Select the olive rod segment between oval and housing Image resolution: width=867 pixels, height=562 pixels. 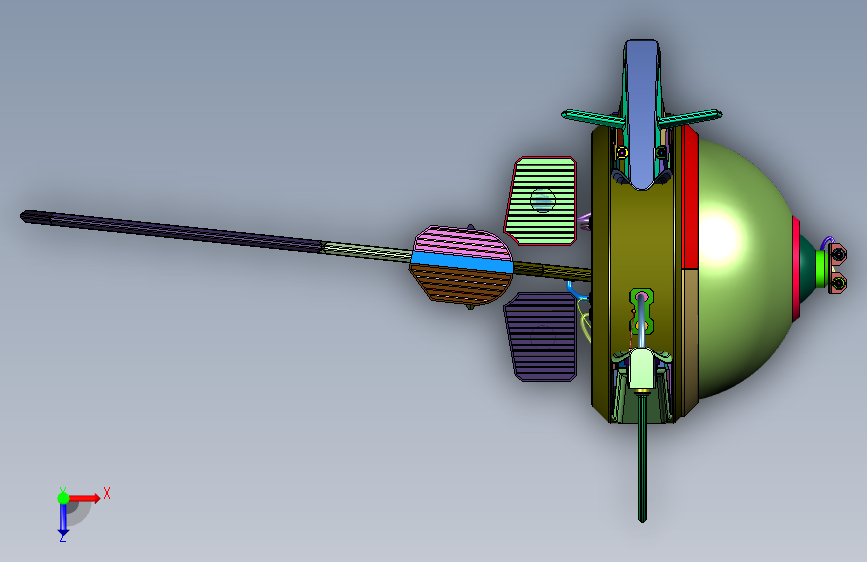[x=552, y=271]
